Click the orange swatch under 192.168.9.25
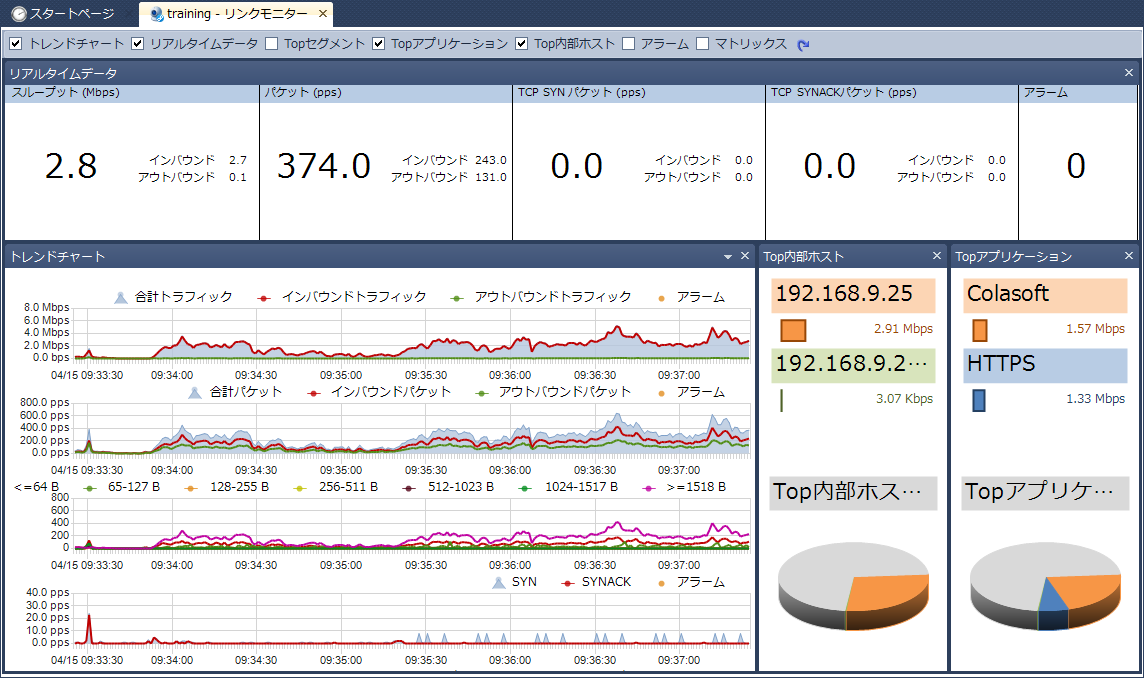This screenshot has height=678, width=1144. (x=793, y=330)
